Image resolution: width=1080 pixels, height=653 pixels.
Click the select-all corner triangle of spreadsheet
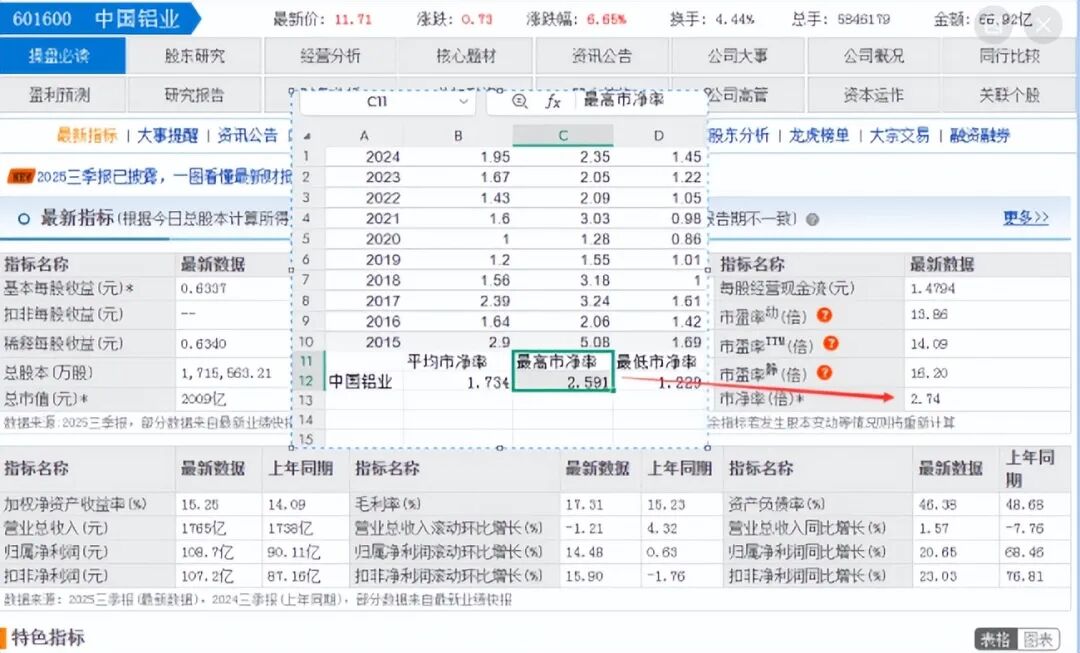click(307, 136)
